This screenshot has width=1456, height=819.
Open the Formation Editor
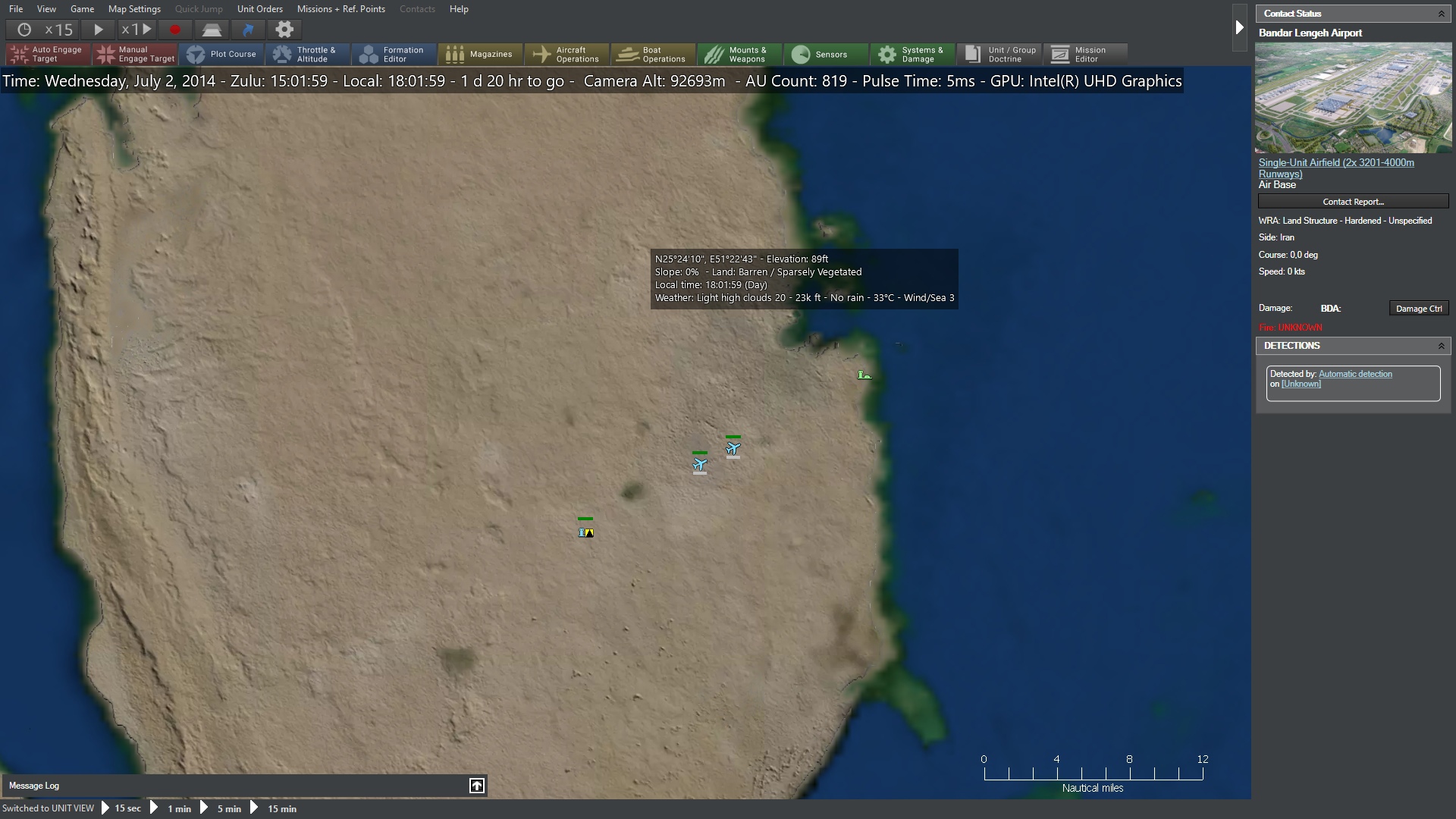click(x=394, y=55)
